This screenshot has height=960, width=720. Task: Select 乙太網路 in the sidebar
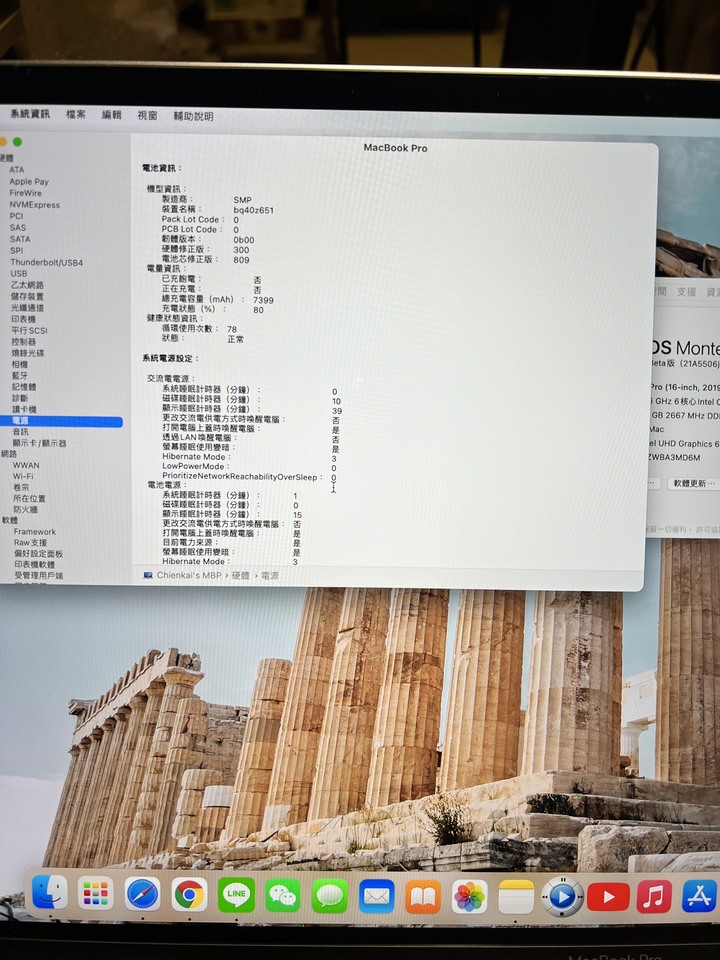click(27, 285)
